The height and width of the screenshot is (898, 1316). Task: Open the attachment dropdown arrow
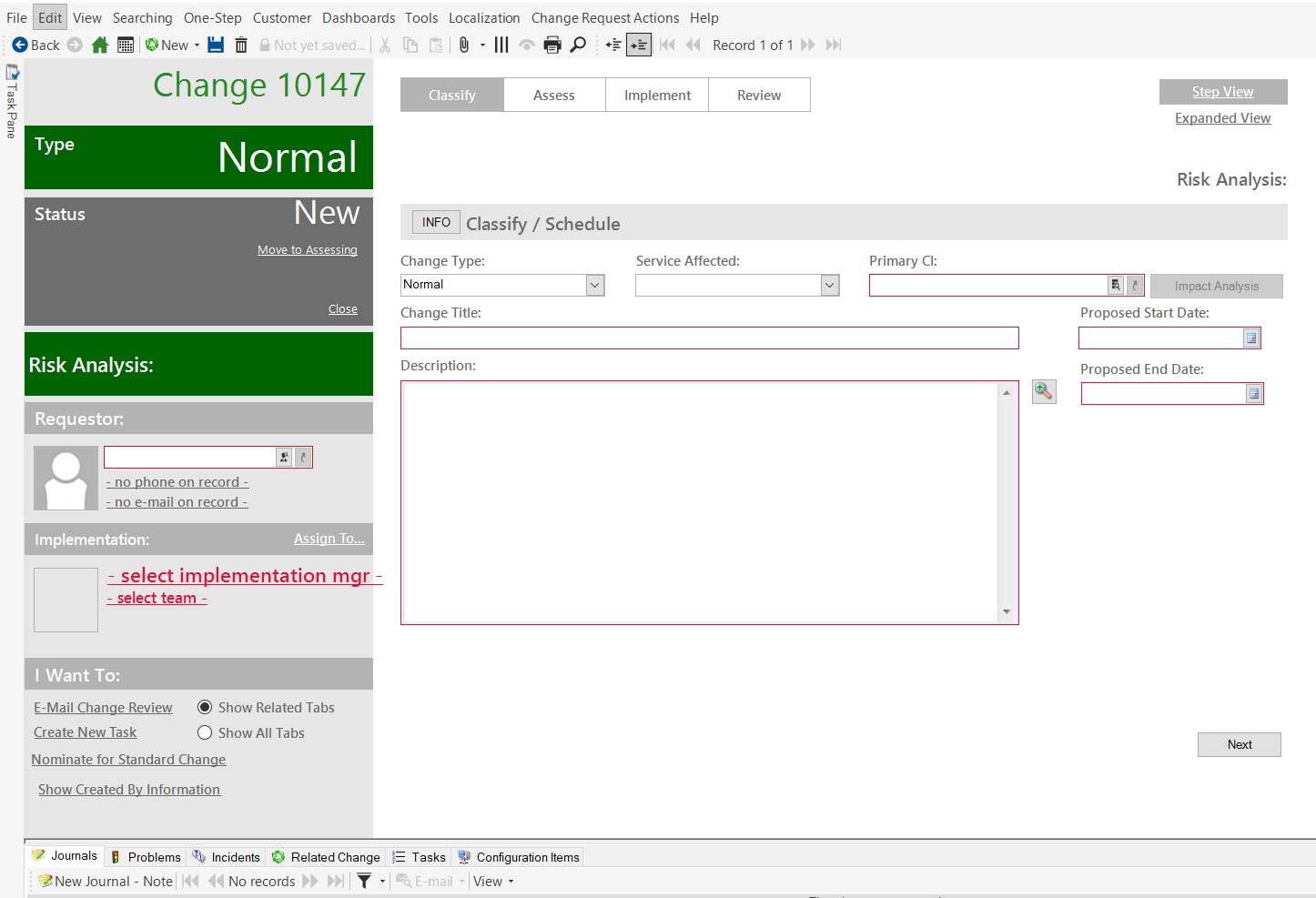coord(482,45)
